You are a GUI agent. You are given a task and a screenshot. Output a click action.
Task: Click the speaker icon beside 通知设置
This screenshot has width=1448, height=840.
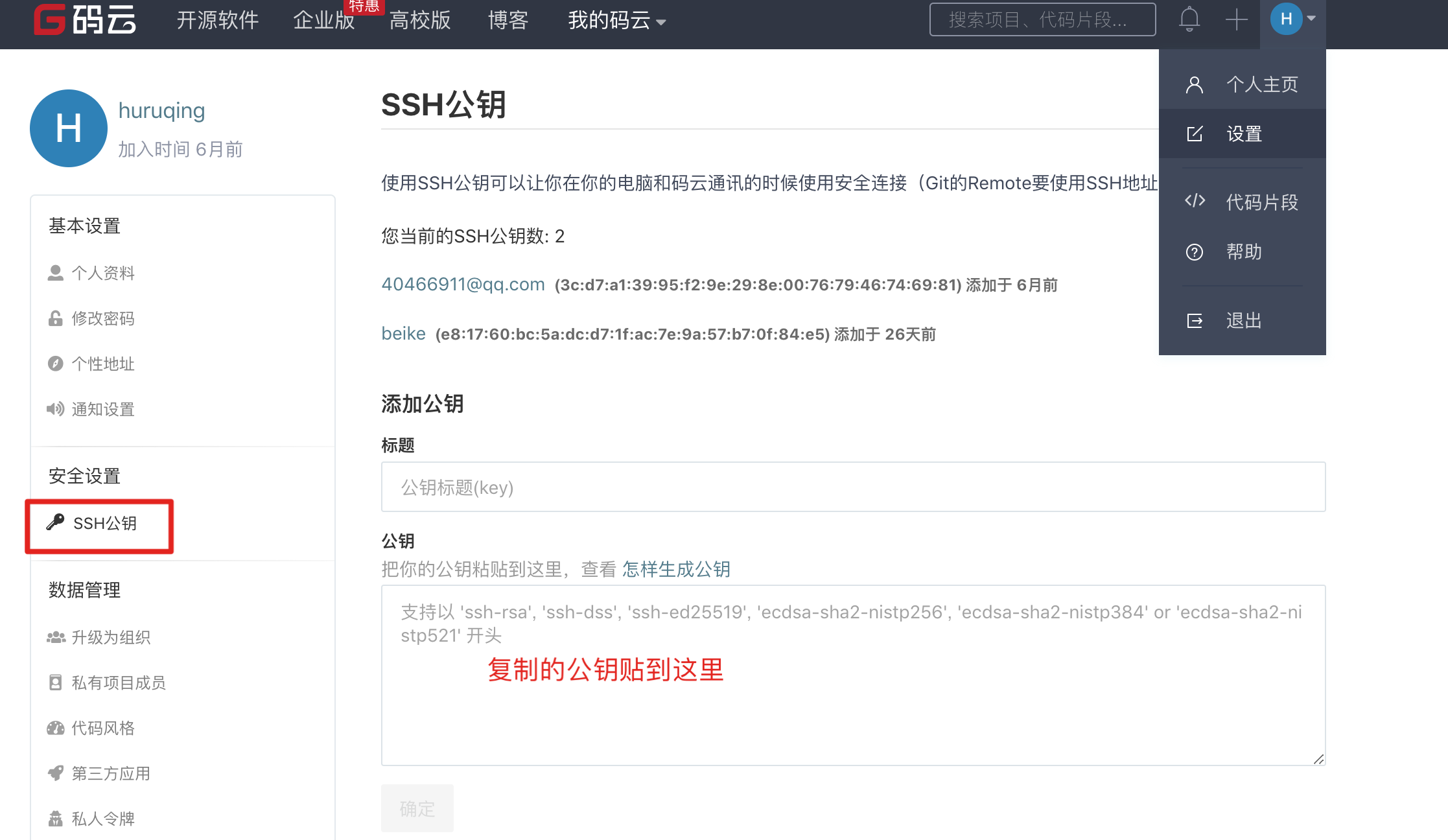tap(55, 408)
